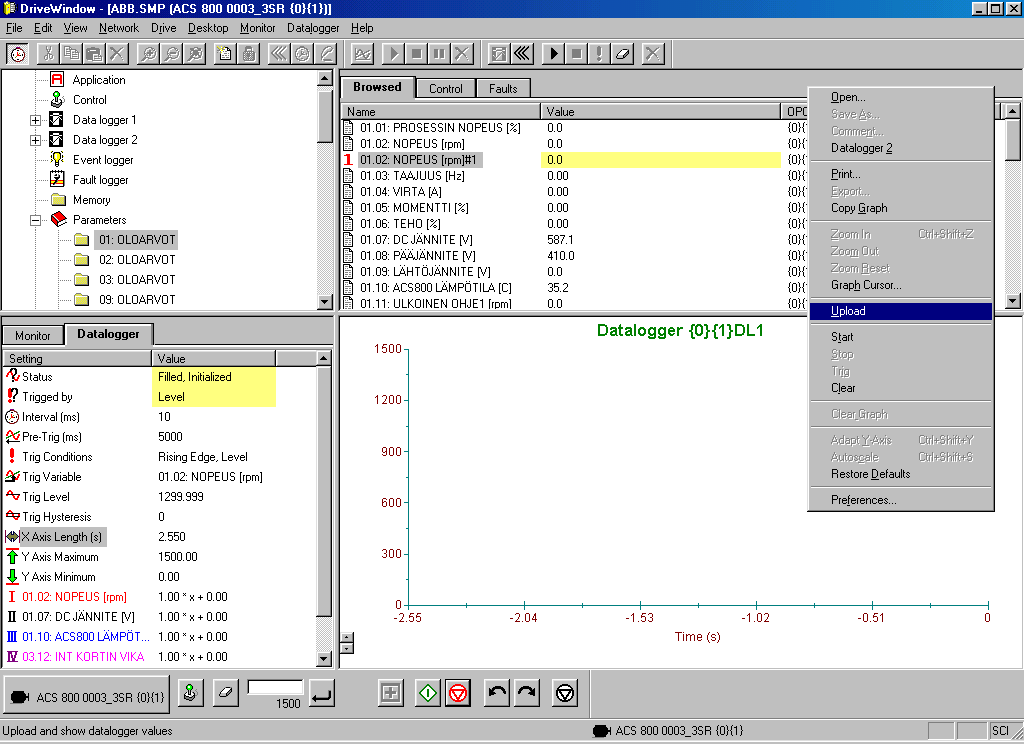Image resolution: width=1024 pixels, height=744 pixels.
Task: Click the reference value input field
Action: pyautogui.click(x=275, y=687)
